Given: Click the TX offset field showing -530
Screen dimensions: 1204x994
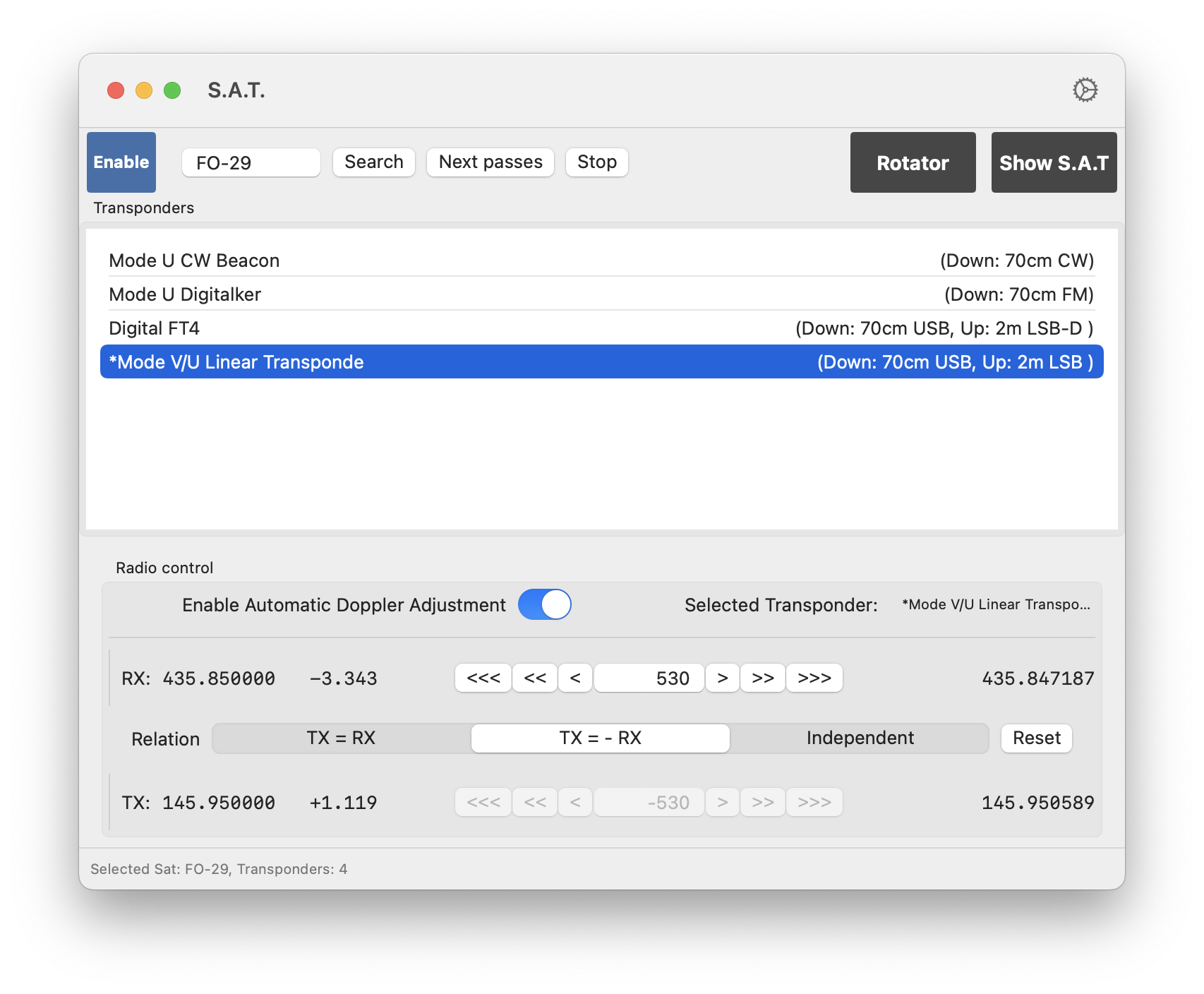Looking at the screenshot, I should point(649,802).
